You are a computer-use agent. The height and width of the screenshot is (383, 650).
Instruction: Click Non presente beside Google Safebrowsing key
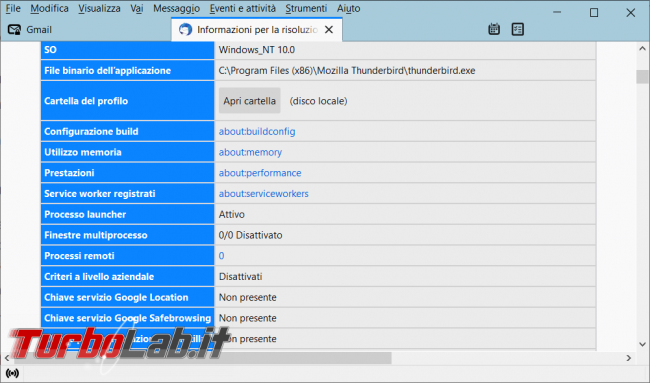coord(247,318)
